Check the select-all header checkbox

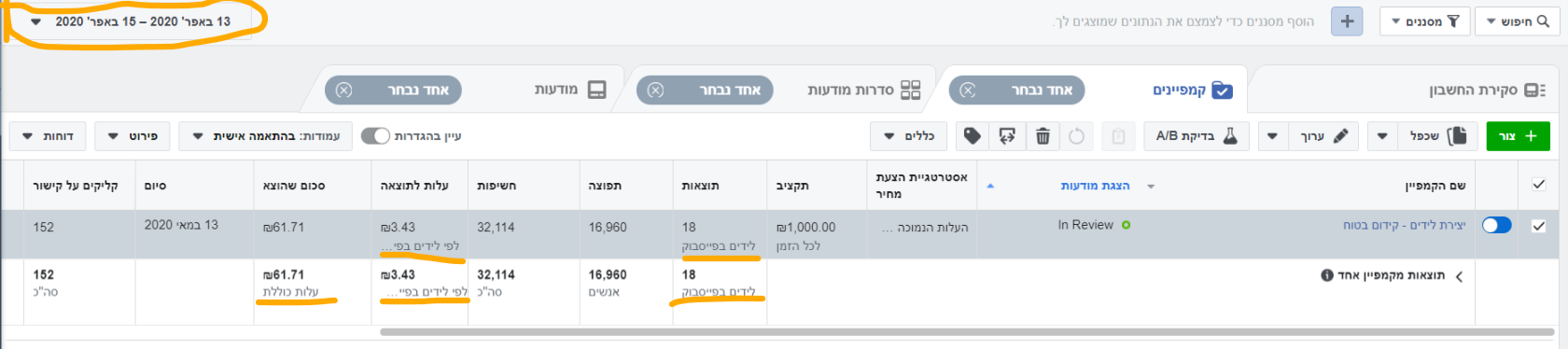pos(1539,185)
